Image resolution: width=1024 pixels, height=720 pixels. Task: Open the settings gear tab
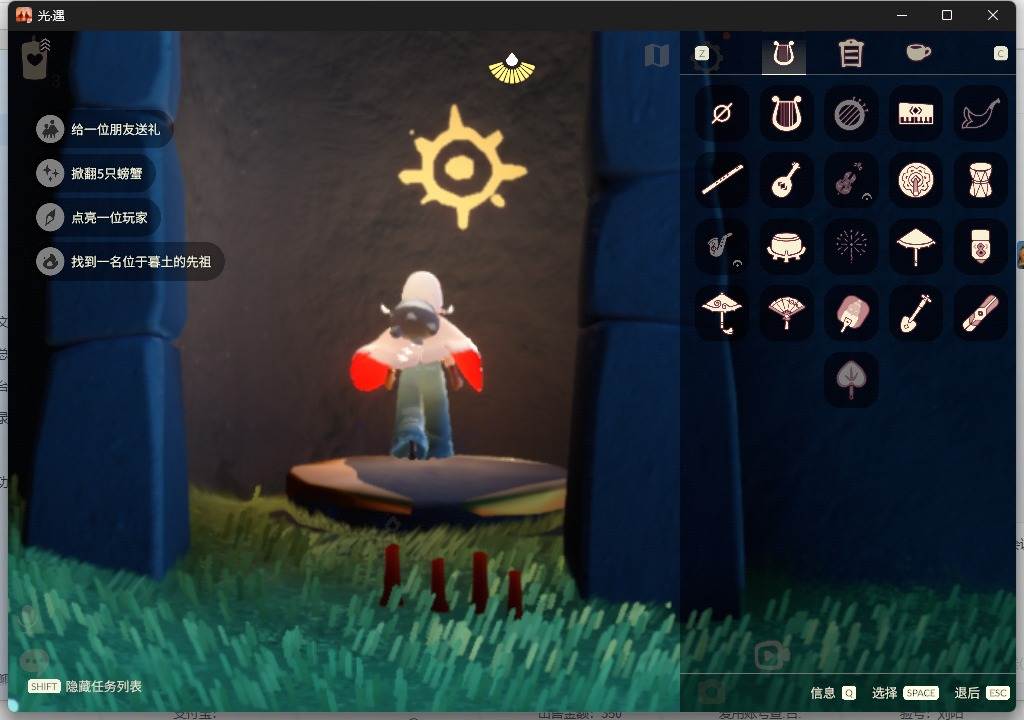(x=709, y=56)
